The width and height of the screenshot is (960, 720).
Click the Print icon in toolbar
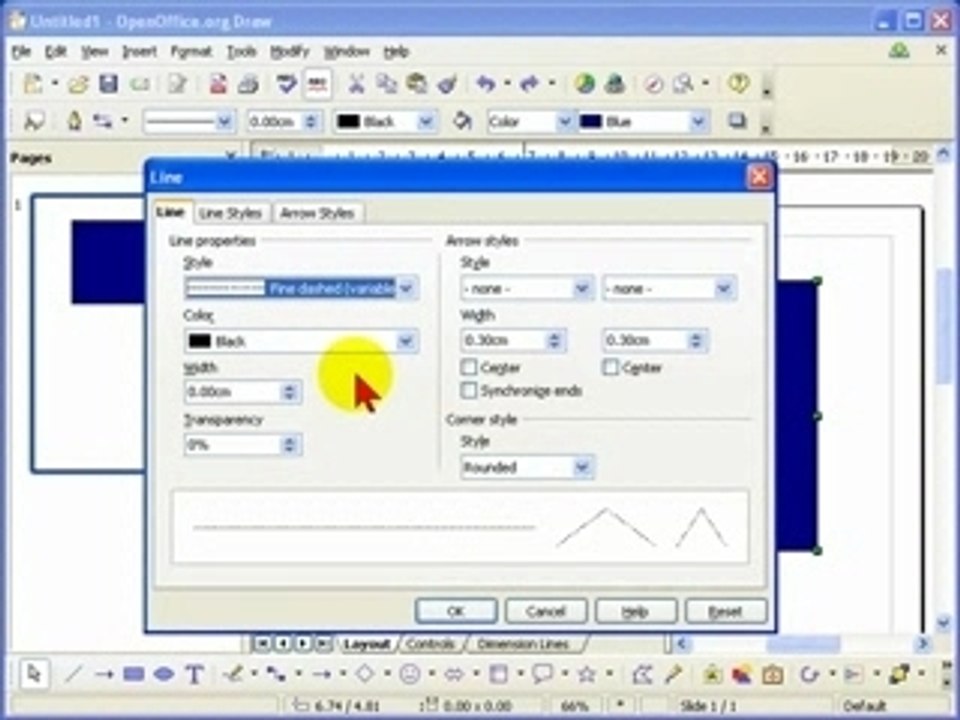(x=248, y=83)
